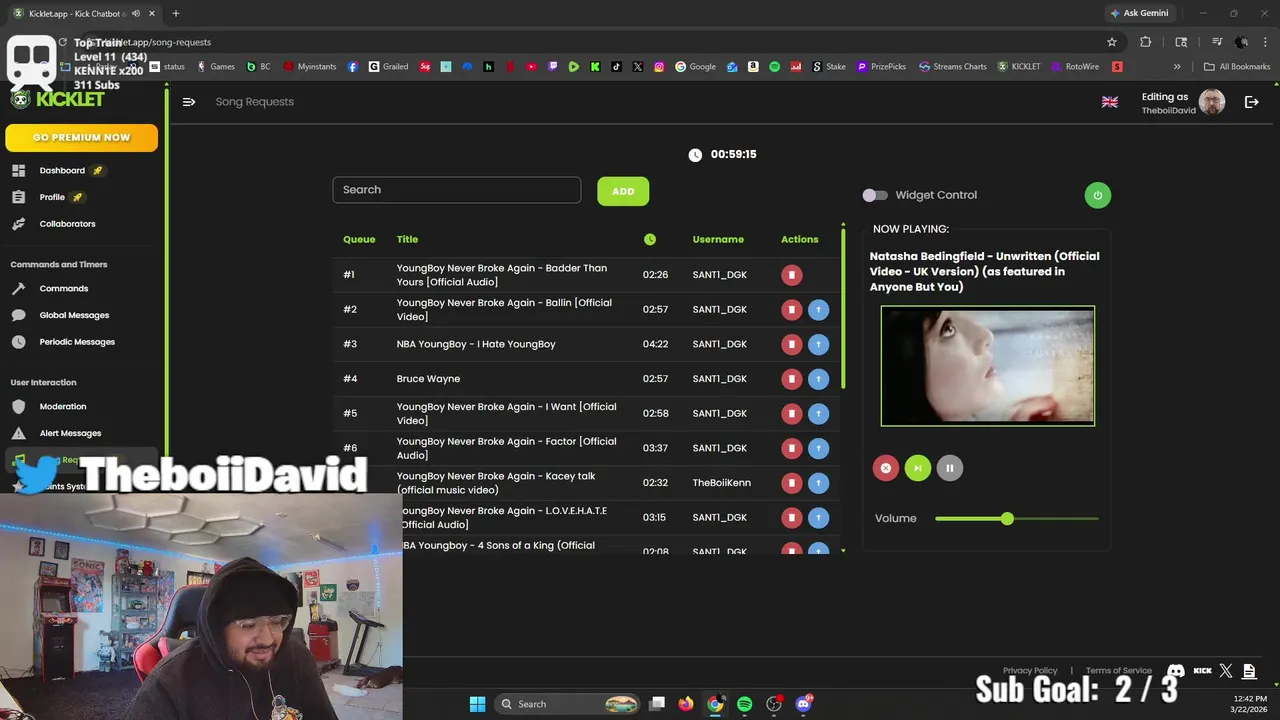Viewport: 1280px width, 720px height.
Task: Click in the song Search field
Action: pos(457,190)
